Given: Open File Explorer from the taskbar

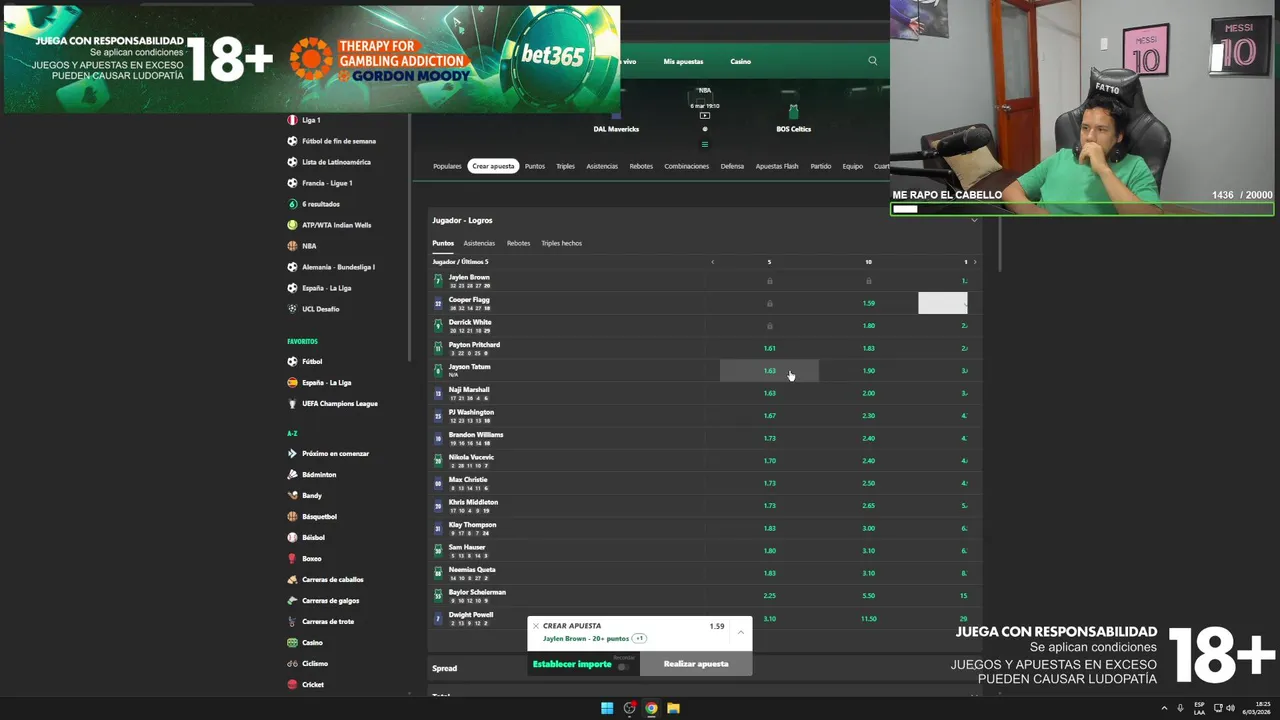Looking at the screenshot, I should pyautogui.click(x=673, y=708).
